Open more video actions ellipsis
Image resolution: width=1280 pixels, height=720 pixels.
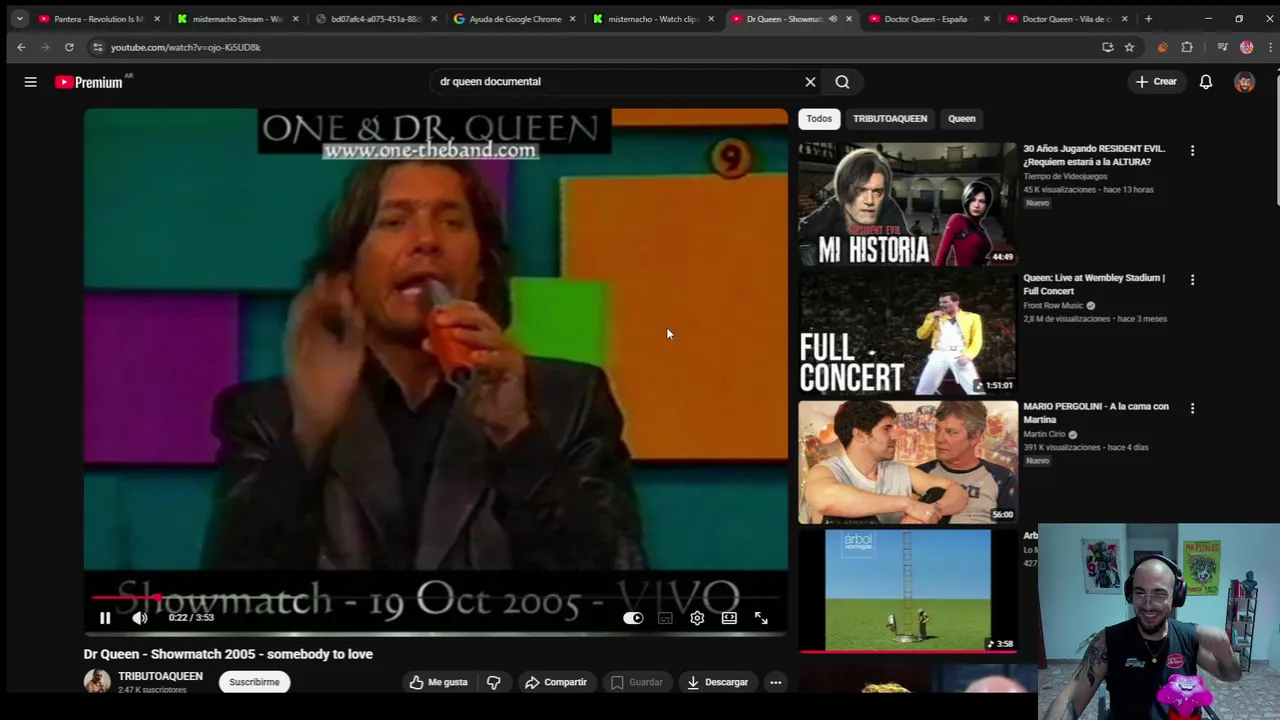[775, 682]
